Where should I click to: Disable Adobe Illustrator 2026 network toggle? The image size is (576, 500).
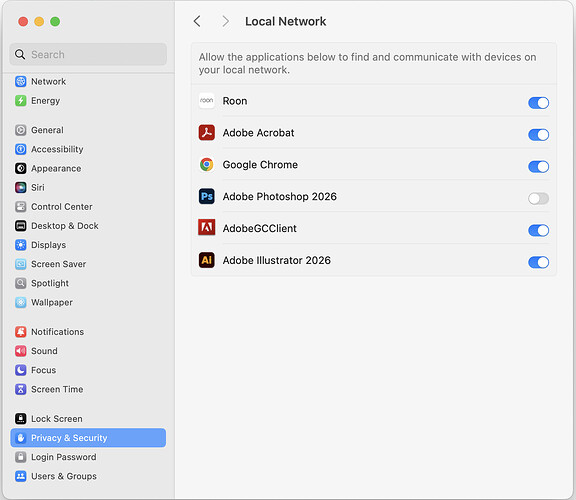point(538,262)
